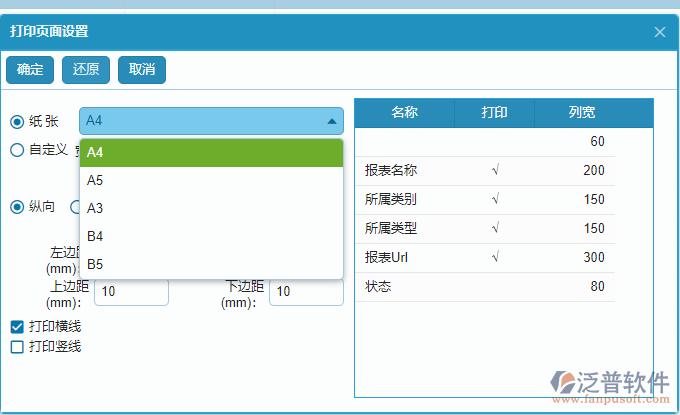Choose A3 from the paper list

211,209
